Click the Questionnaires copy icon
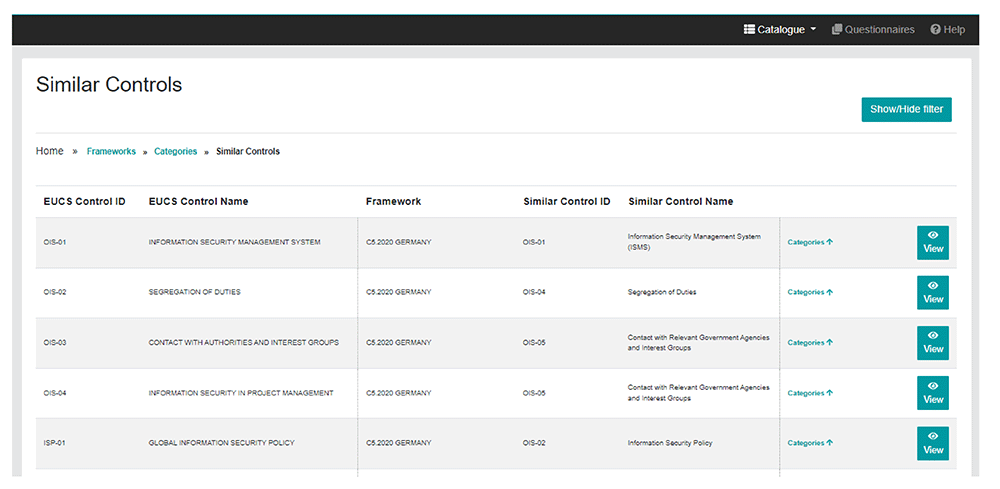This screenshot has height=489, width=1000. (x=837, y=29)
